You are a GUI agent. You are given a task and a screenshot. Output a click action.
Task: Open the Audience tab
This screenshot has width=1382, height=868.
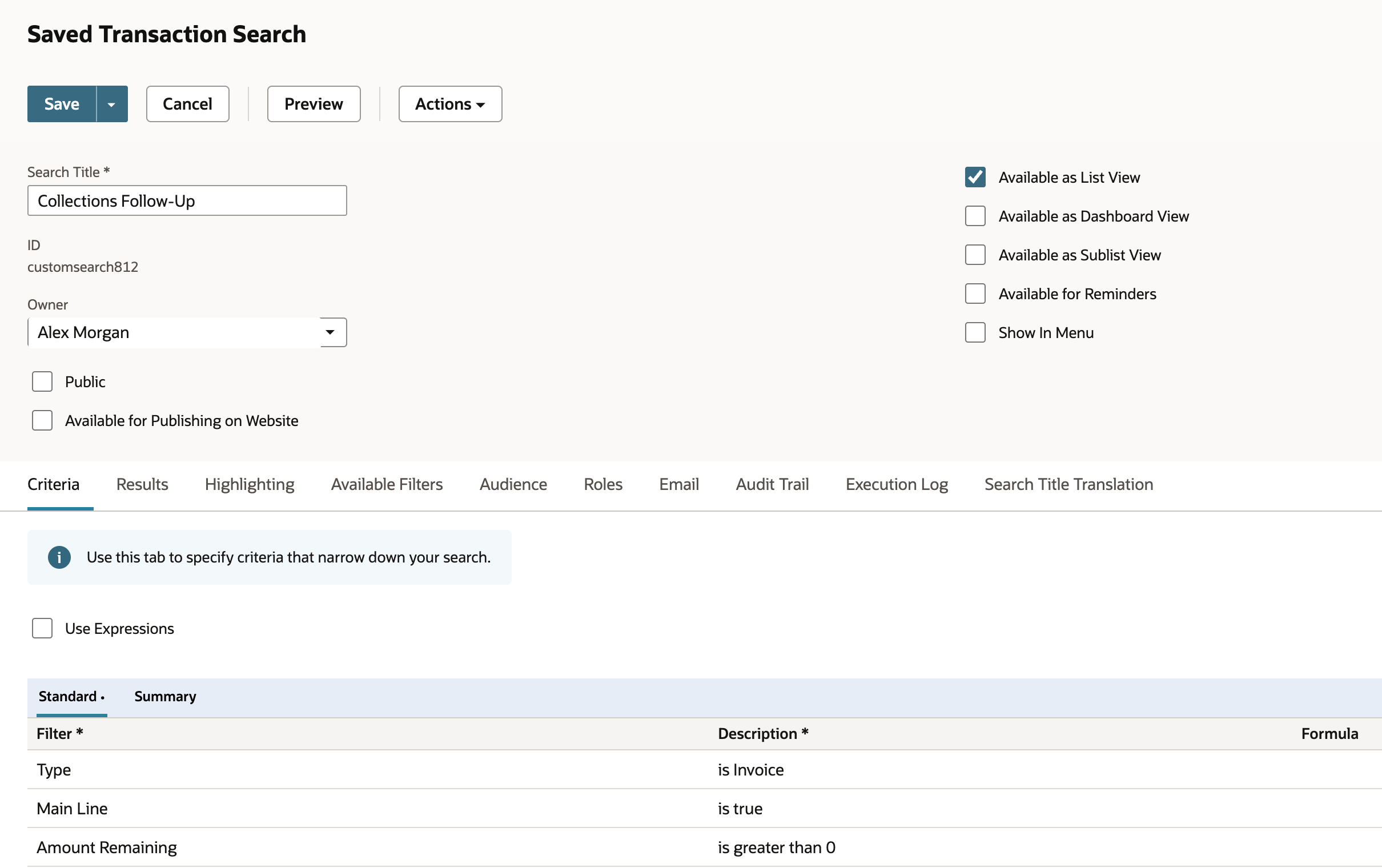(x=513, y=484)
